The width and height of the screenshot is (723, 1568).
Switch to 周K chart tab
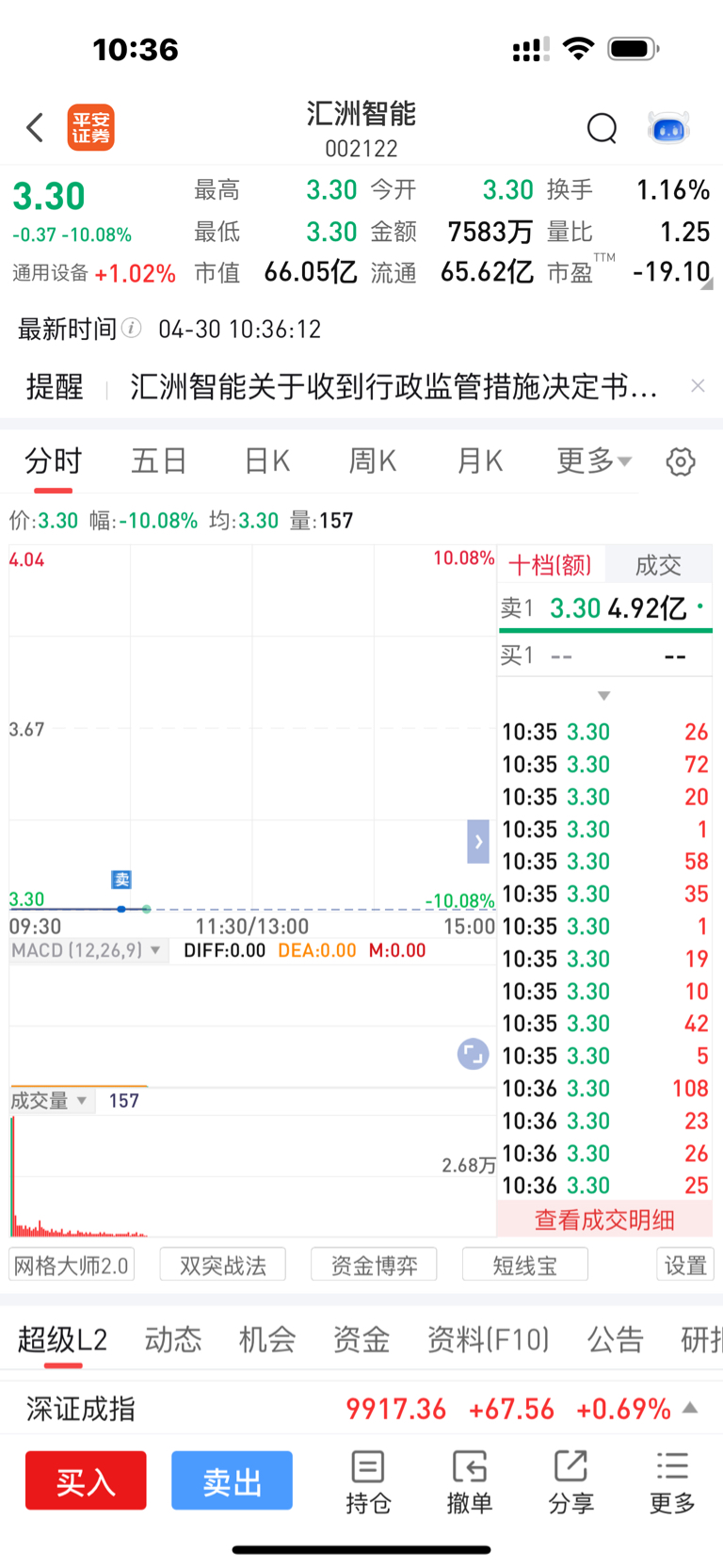click(x=373, y=461)
